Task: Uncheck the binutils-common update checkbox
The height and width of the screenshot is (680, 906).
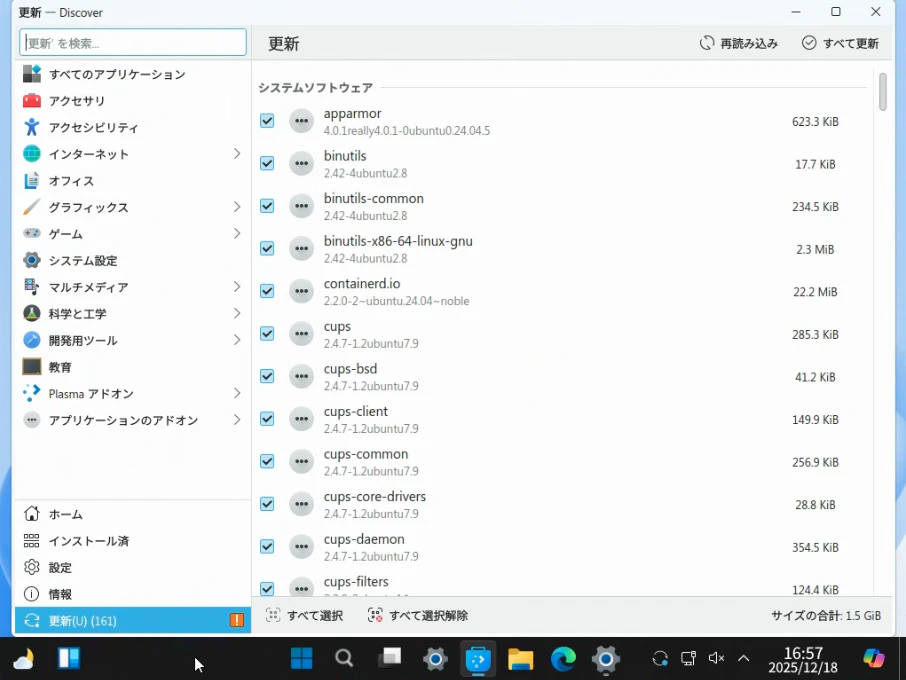Action: click(x=267, y=206)
